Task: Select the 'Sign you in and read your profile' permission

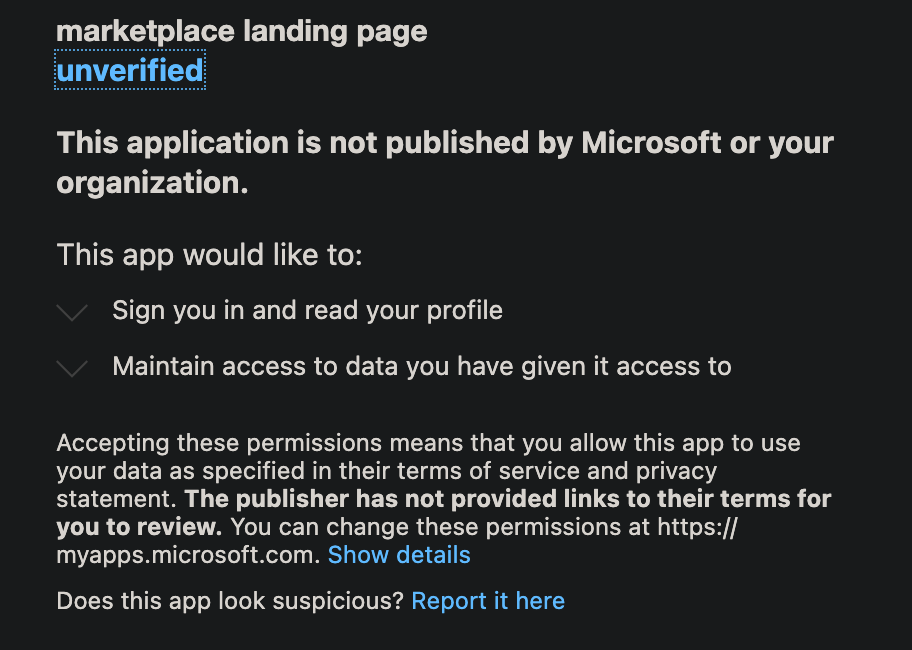Action: pos(307,310)
